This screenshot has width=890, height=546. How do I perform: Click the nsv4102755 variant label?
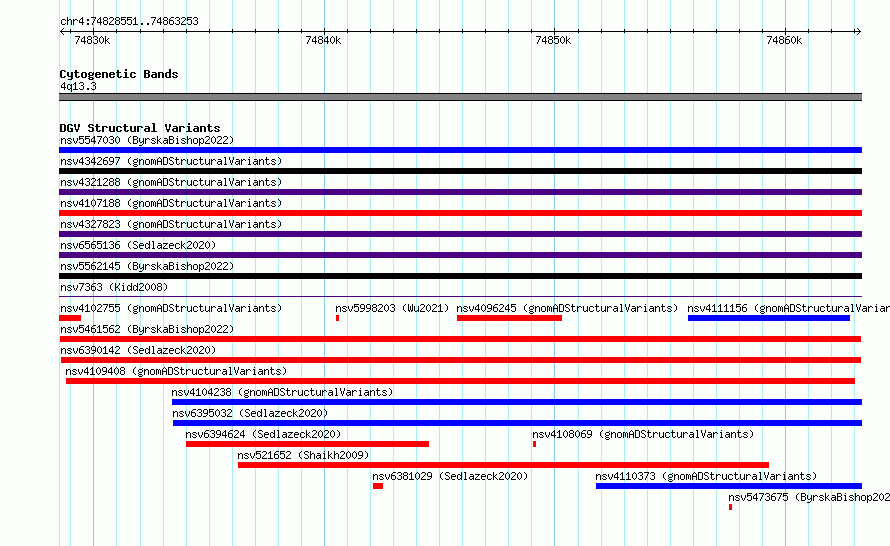click(x=171, y=308)
